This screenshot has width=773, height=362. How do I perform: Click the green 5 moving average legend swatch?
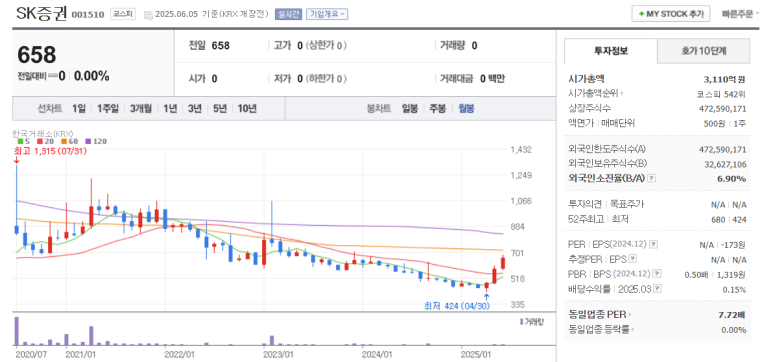pyautogui.click(x=22, y=141)
